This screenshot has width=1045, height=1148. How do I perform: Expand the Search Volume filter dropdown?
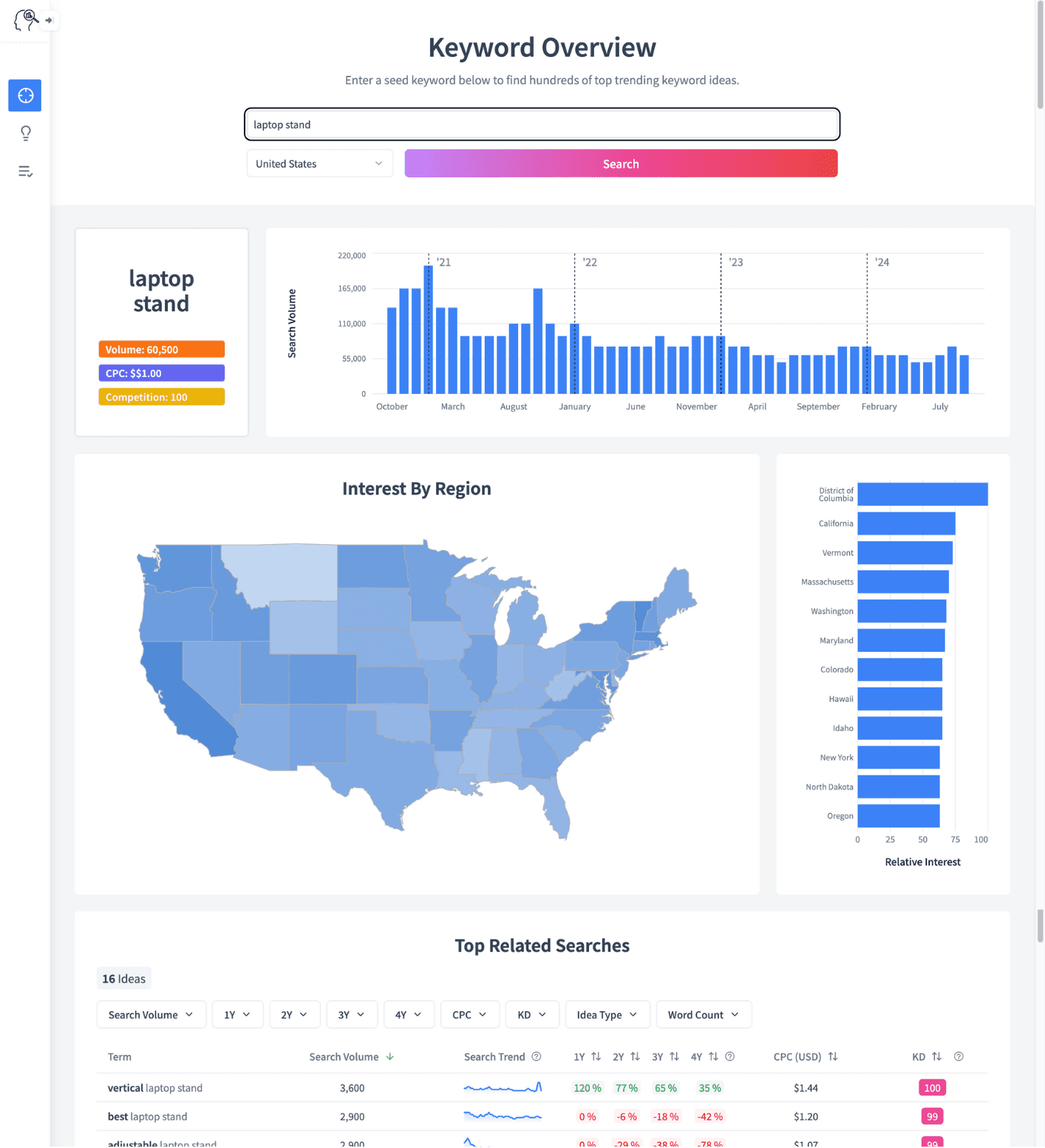click(x=151, y=1014)
